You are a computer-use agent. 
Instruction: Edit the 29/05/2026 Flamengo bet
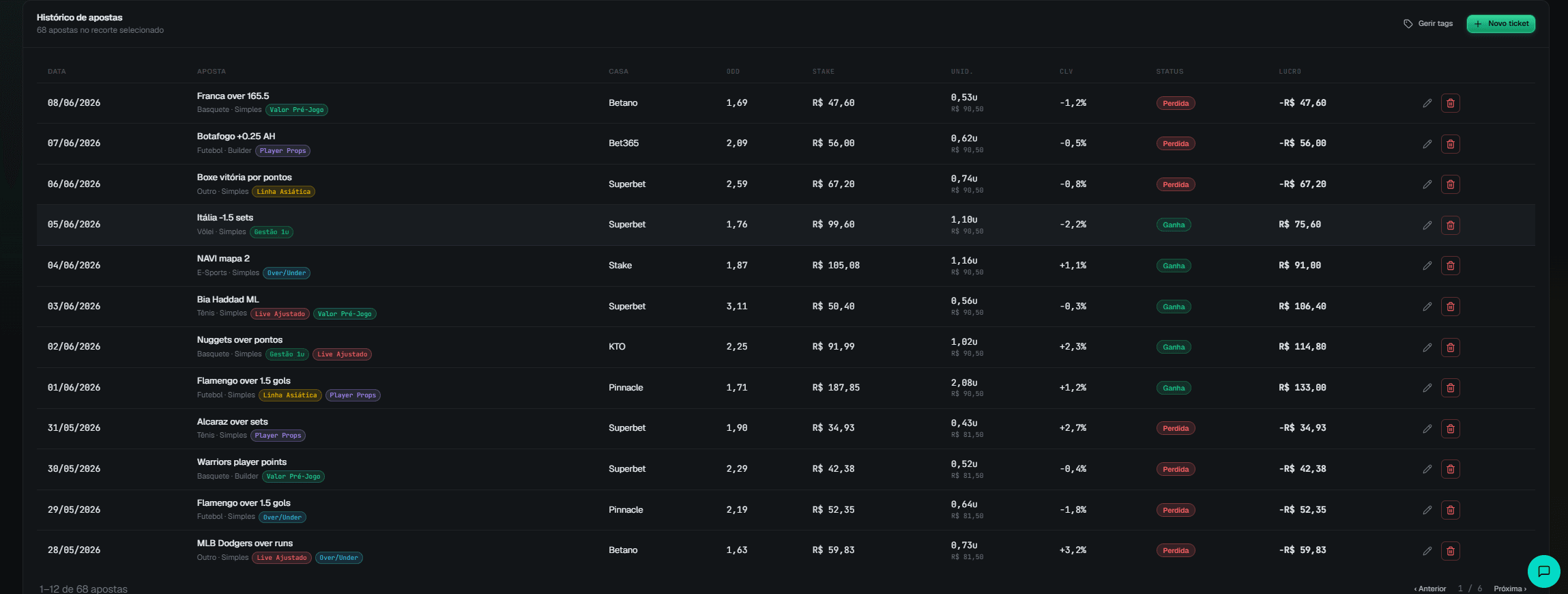coord(1427,510)
